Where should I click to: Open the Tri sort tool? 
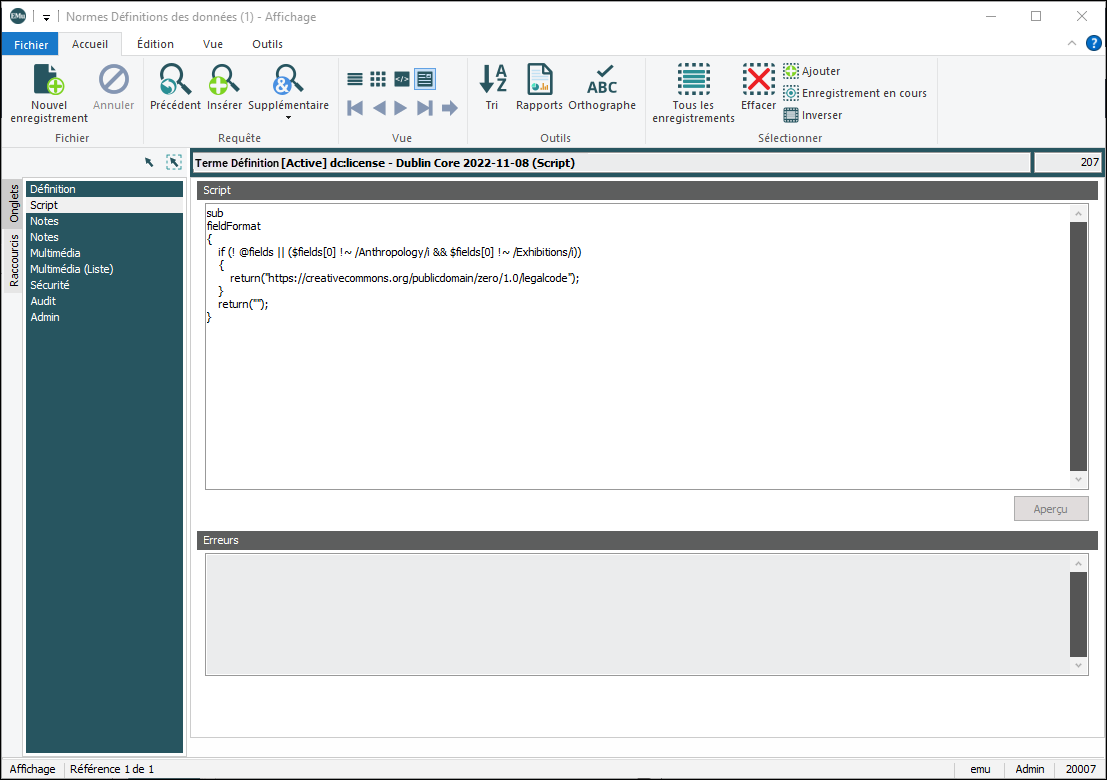(x=492, y=80)
